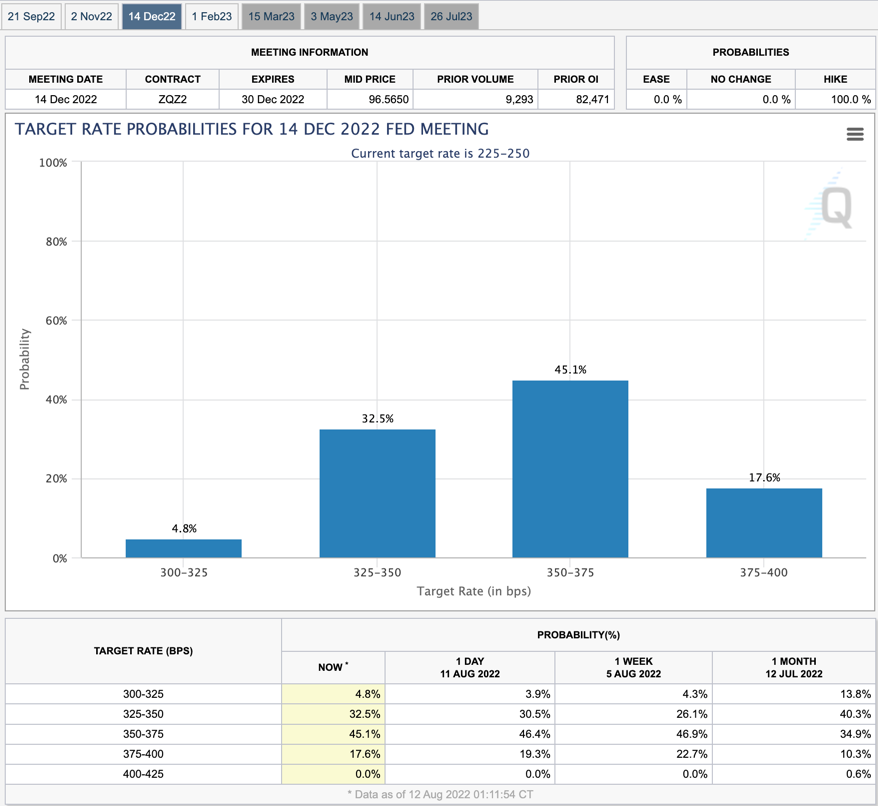Go to the 1 Feb23 meeting tab
Image resolution: width=878 pixels, height=806 pixels.
point(212,16)
